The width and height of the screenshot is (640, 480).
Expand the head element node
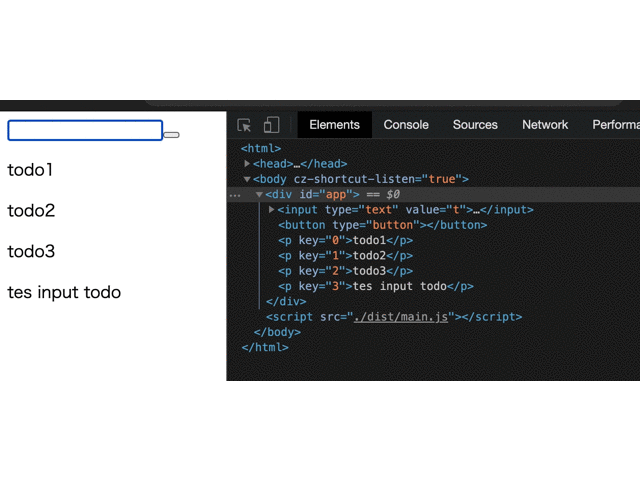pos(247,164)
